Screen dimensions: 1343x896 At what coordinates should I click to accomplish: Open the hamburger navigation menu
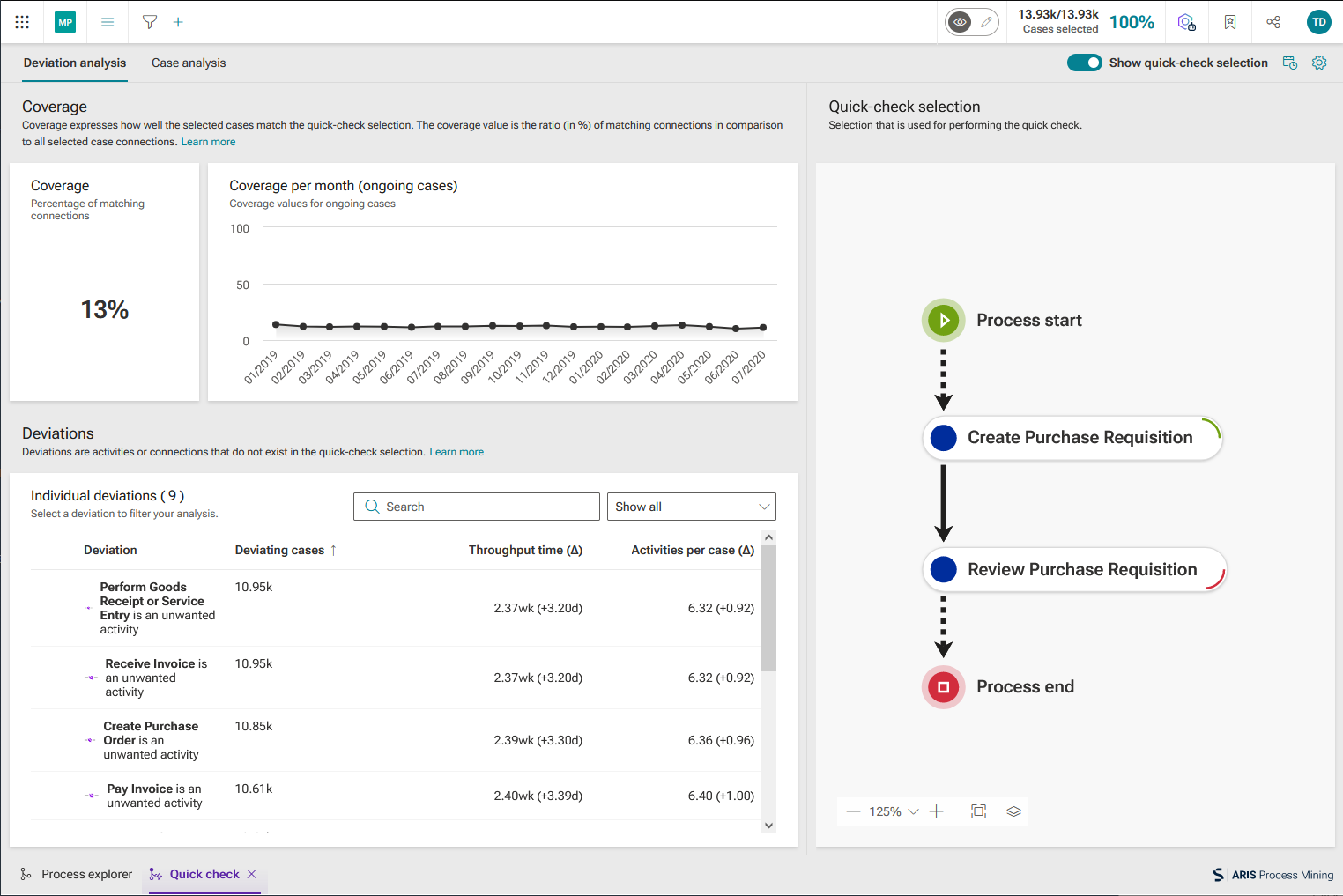click(x=108, y=22)
